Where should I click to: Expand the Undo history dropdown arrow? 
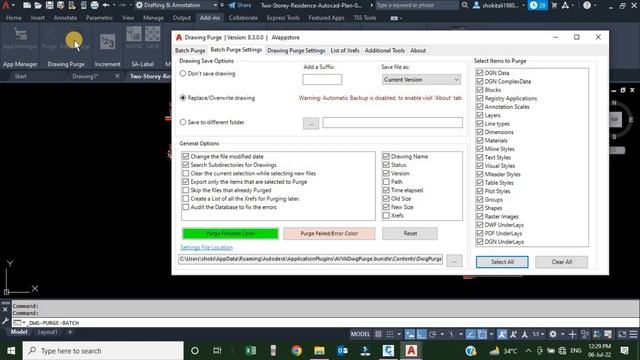[x=114, y=5]
